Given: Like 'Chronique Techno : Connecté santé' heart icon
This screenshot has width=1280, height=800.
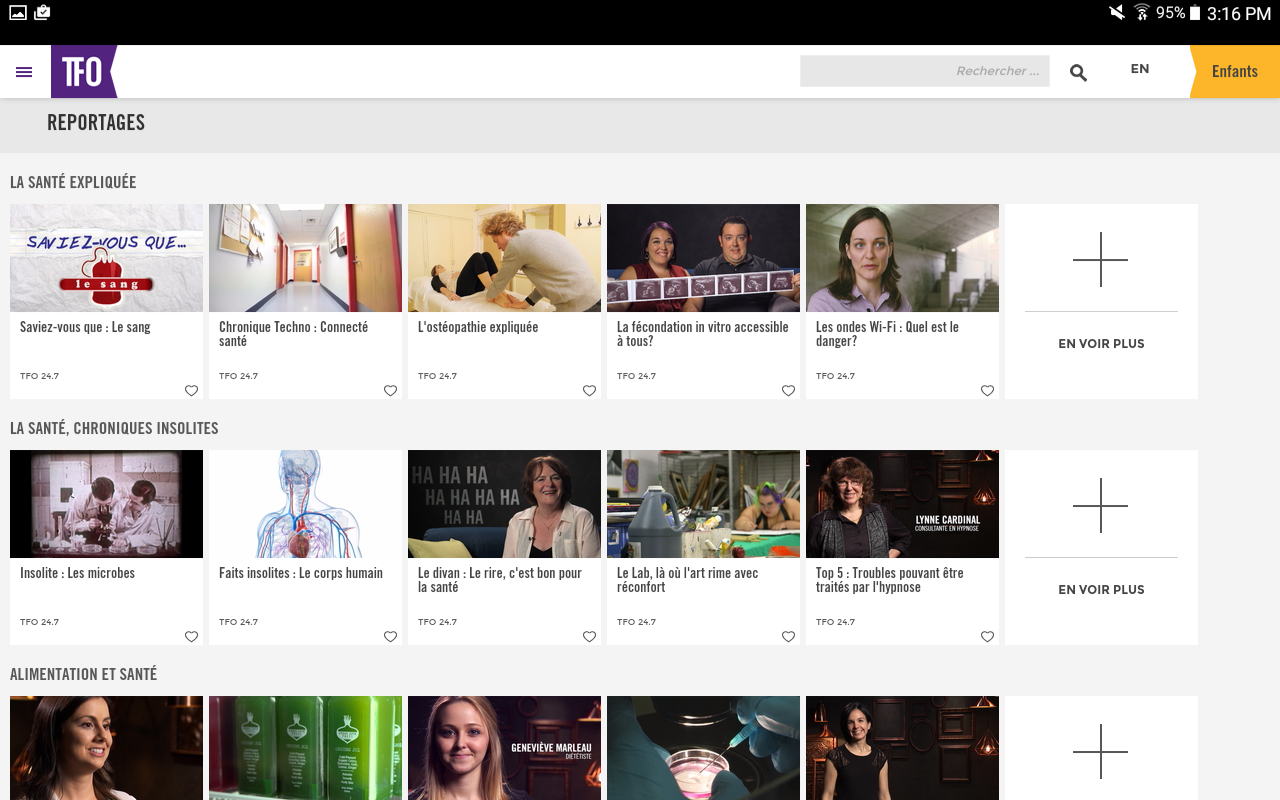Looking at the screenshot, I should [390, 391].
